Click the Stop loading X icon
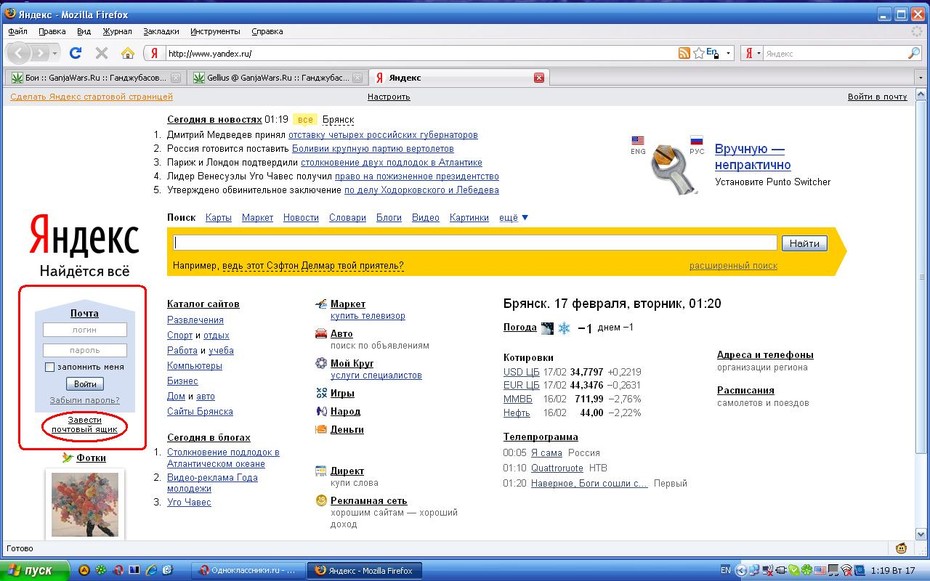This screenshot has height=581, width=930. [101, 53]
